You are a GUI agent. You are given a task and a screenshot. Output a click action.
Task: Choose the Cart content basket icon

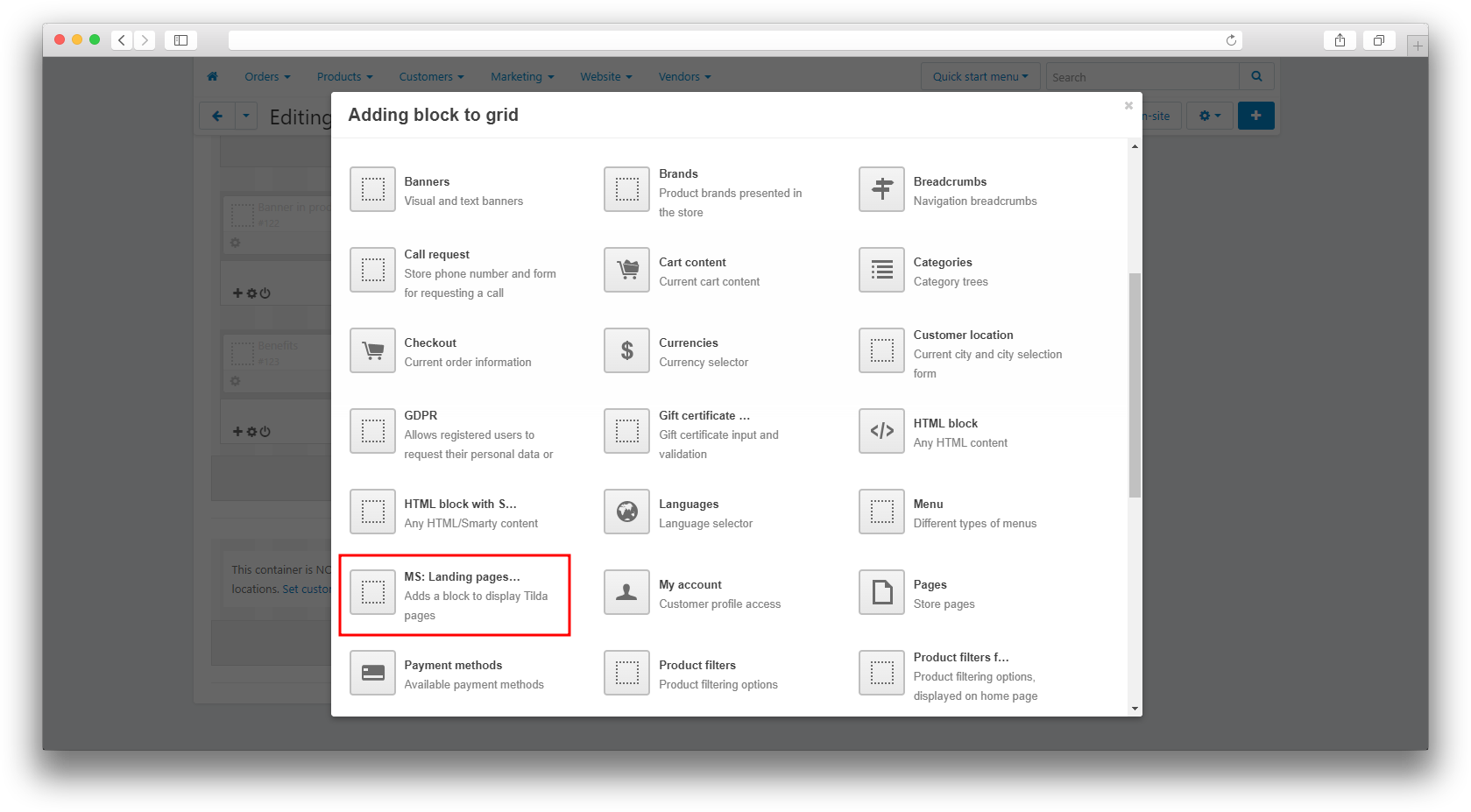pyautogui.click(x=626, y=270)
